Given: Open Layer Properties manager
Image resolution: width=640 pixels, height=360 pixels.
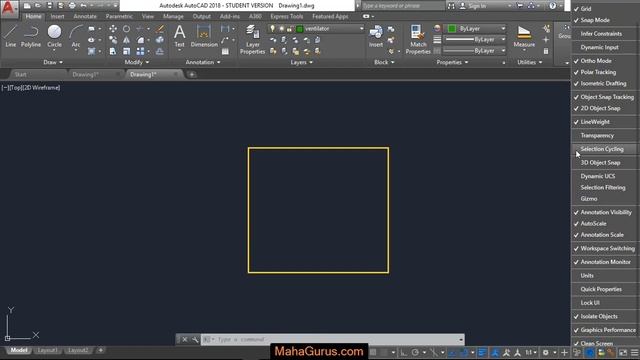Looking at the screenshot, I should pos(252,39).
